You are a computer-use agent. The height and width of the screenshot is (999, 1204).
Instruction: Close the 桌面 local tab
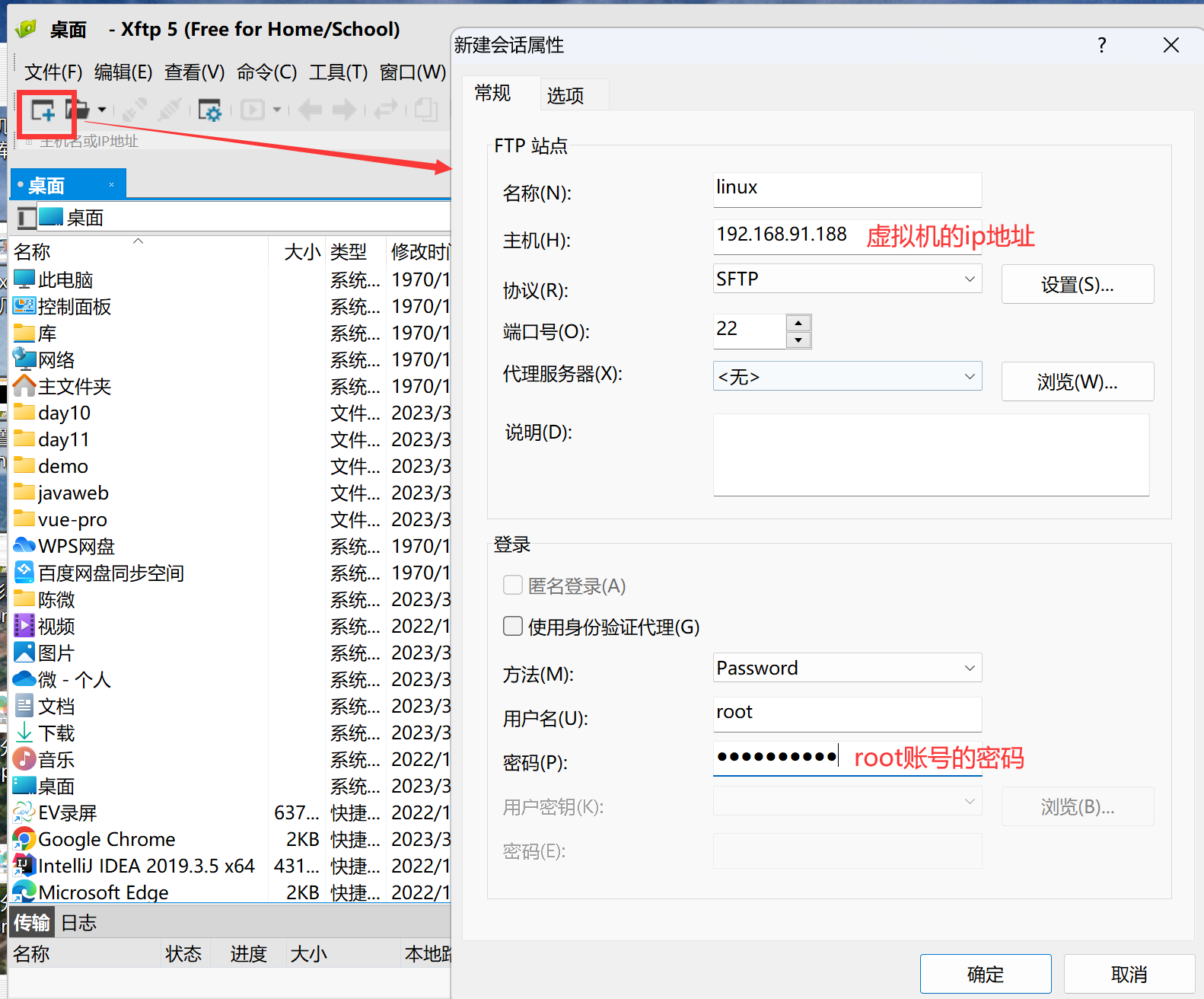tap(112, 185)
